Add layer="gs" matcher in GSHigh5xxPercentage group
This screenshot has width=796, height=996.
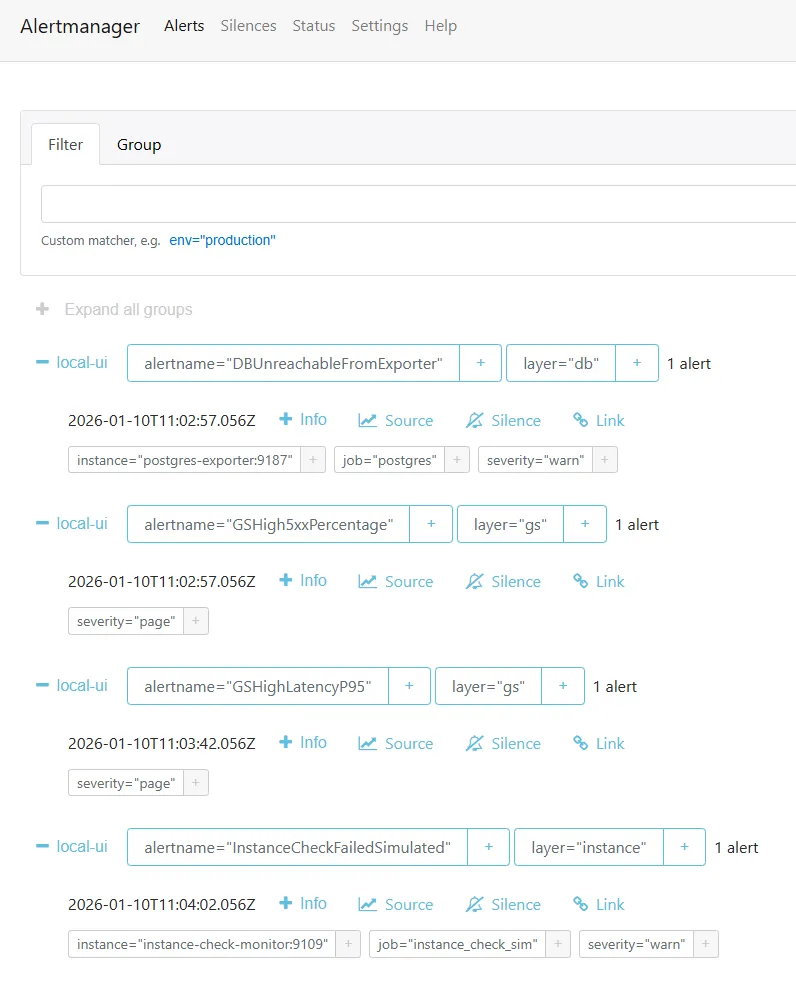click(x=585, y=524)
